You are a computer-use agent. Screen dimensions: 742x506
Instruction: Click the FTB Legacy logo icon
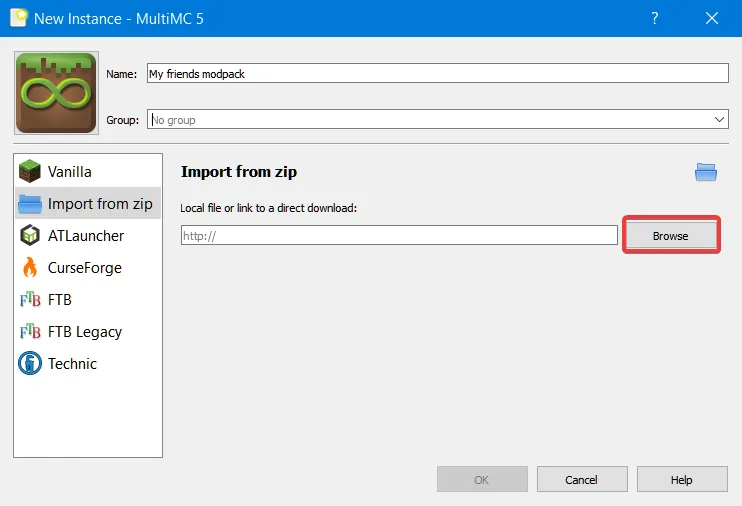pos(30,331)
